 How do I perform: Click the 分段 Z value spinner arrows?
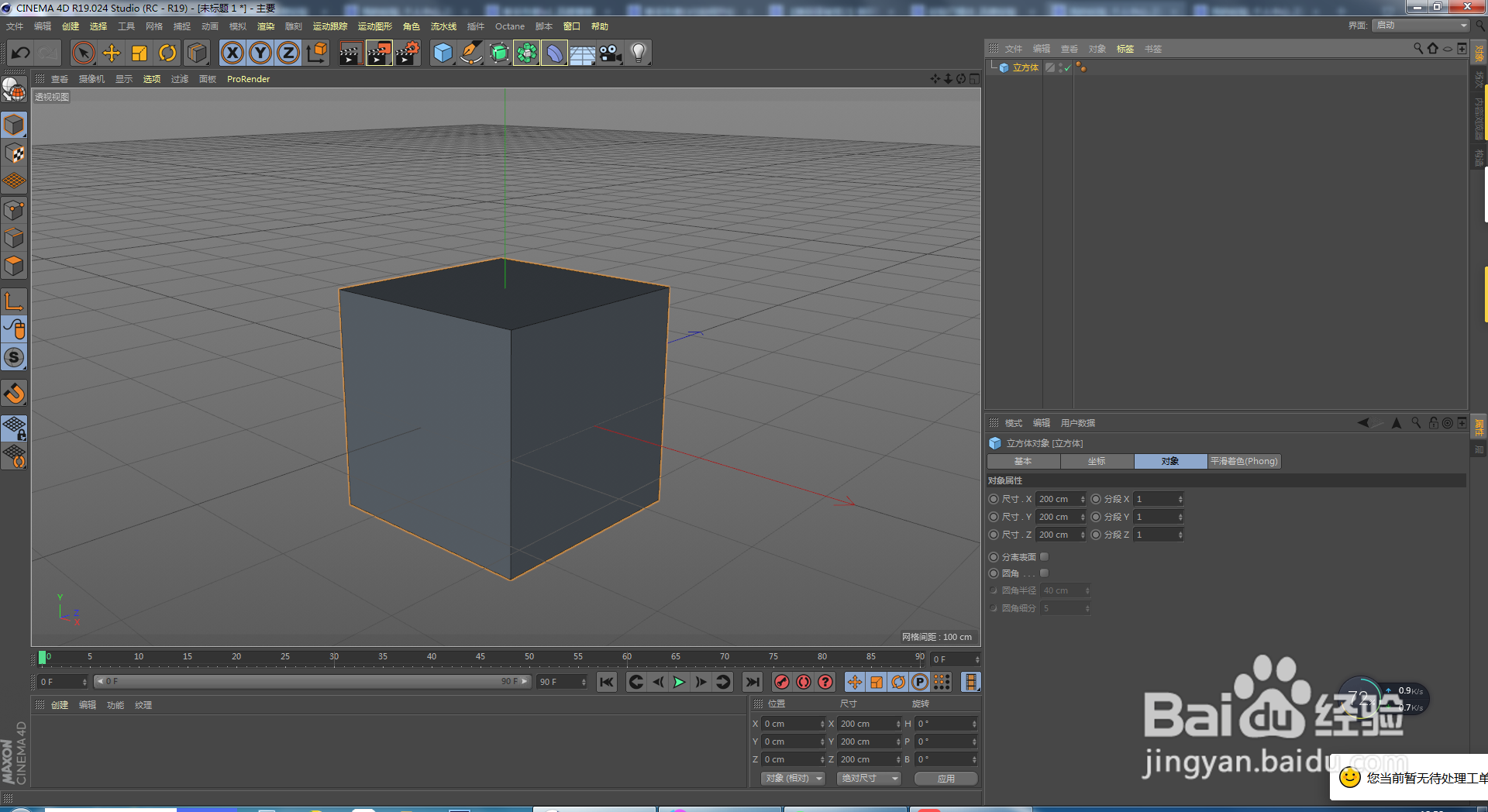coord(1180,535)
